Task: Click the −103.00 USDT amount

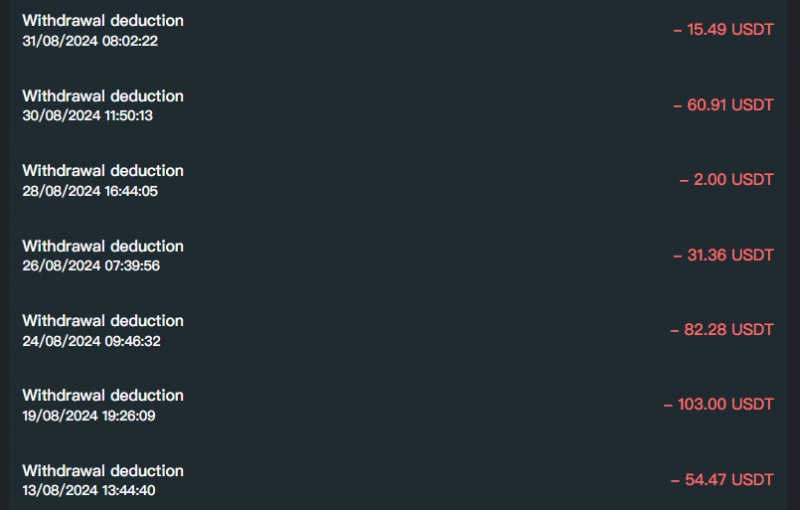Action: coord(718,405)
